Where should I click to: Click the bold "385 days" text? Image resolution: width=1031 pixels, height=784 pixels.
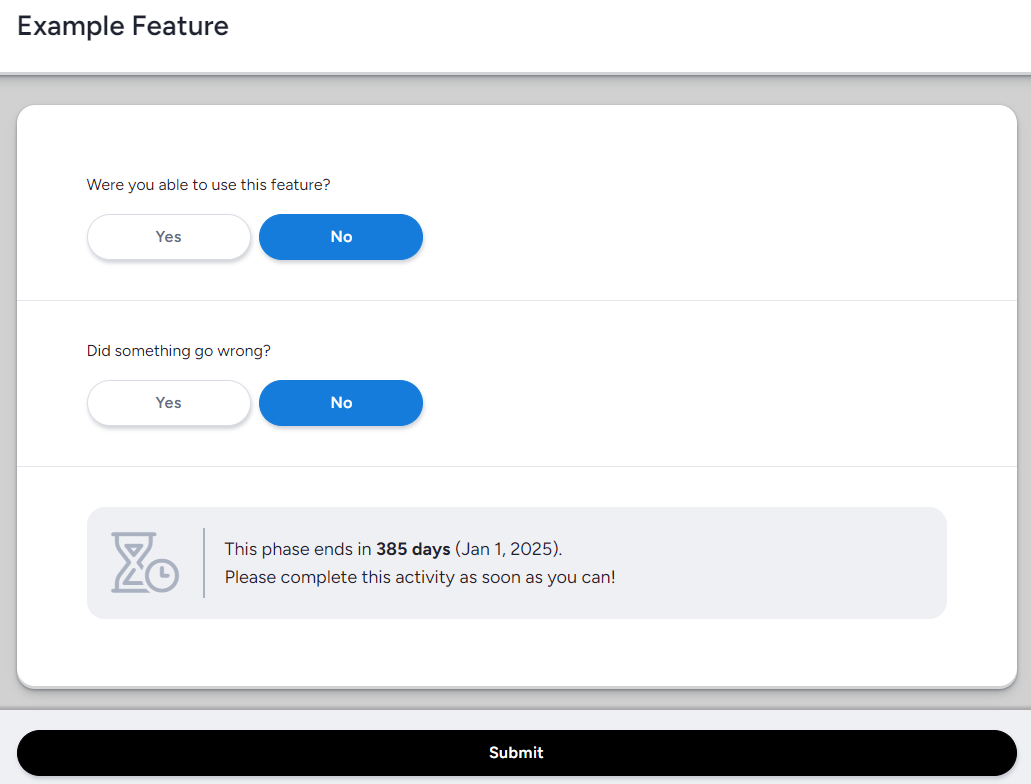click(x=413, y=549)
